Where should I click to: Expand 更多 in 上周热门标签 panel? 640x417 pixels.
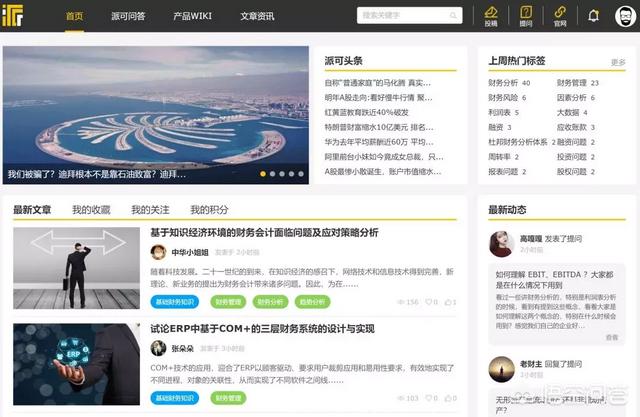pos(617,61)
